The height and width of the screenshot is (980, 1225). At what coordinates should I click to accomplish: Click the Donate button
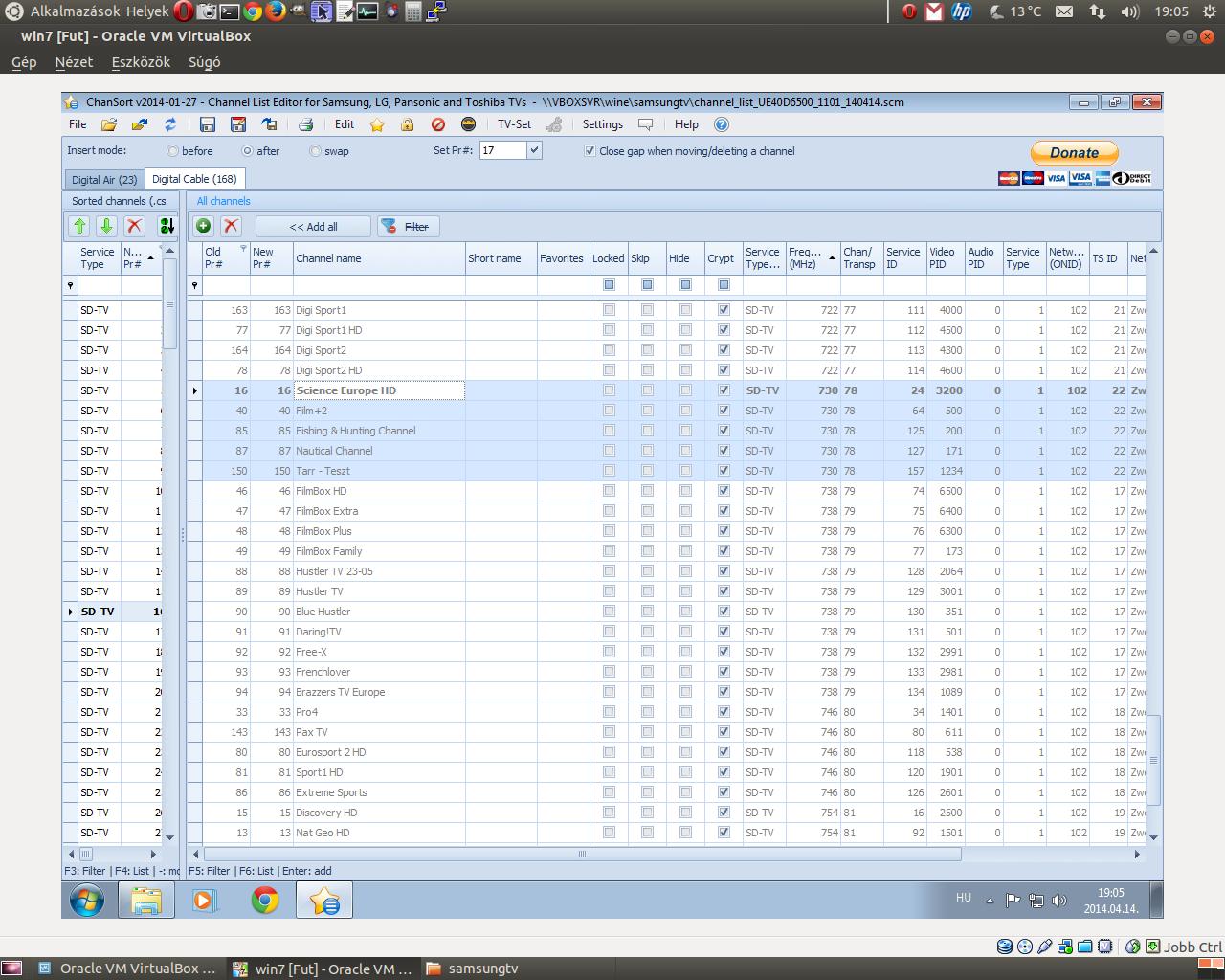coord(1075,153)
